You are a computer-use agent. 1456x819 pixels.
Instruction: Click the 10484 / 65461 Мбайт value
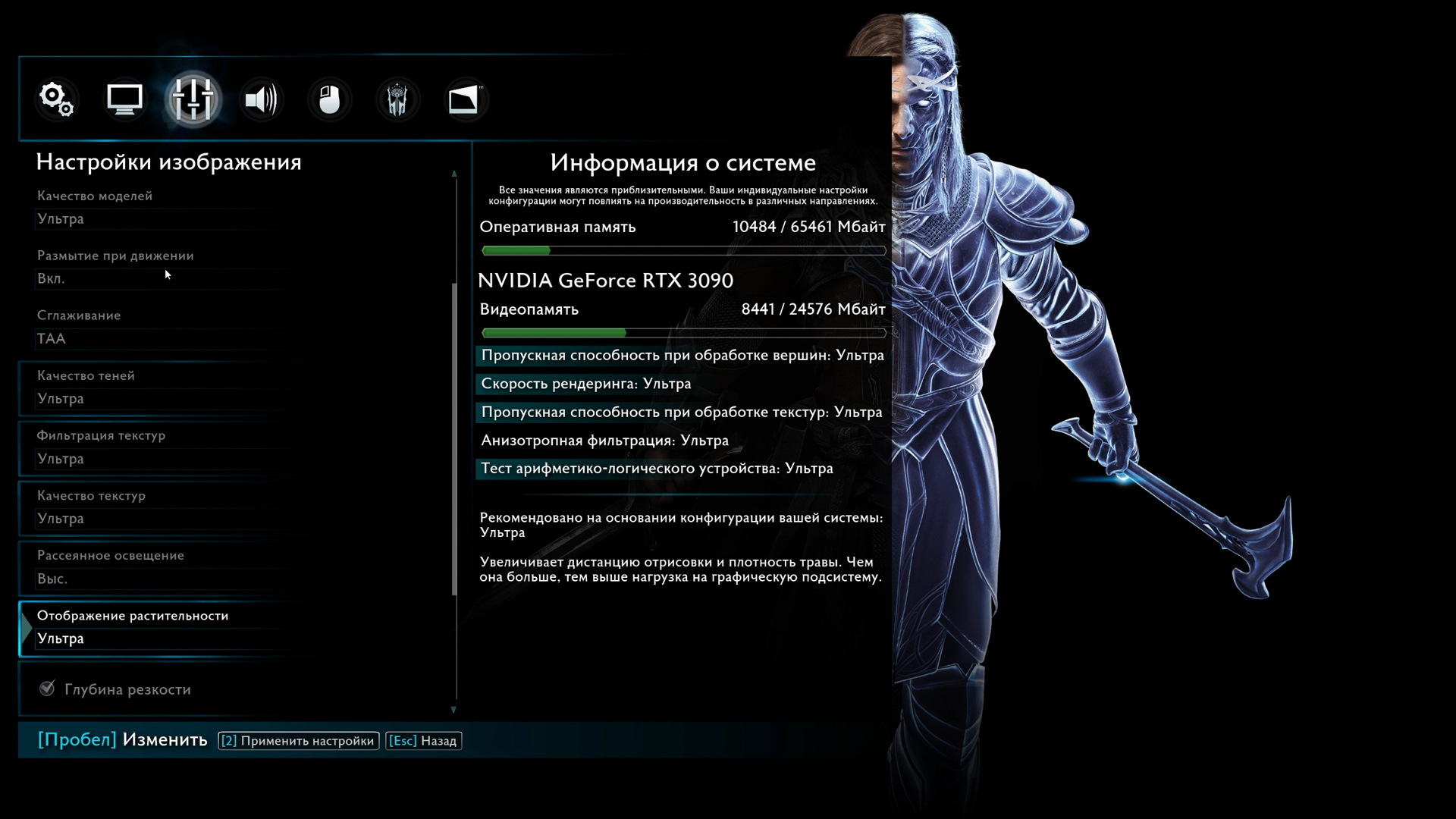click(x=809, y=227)
